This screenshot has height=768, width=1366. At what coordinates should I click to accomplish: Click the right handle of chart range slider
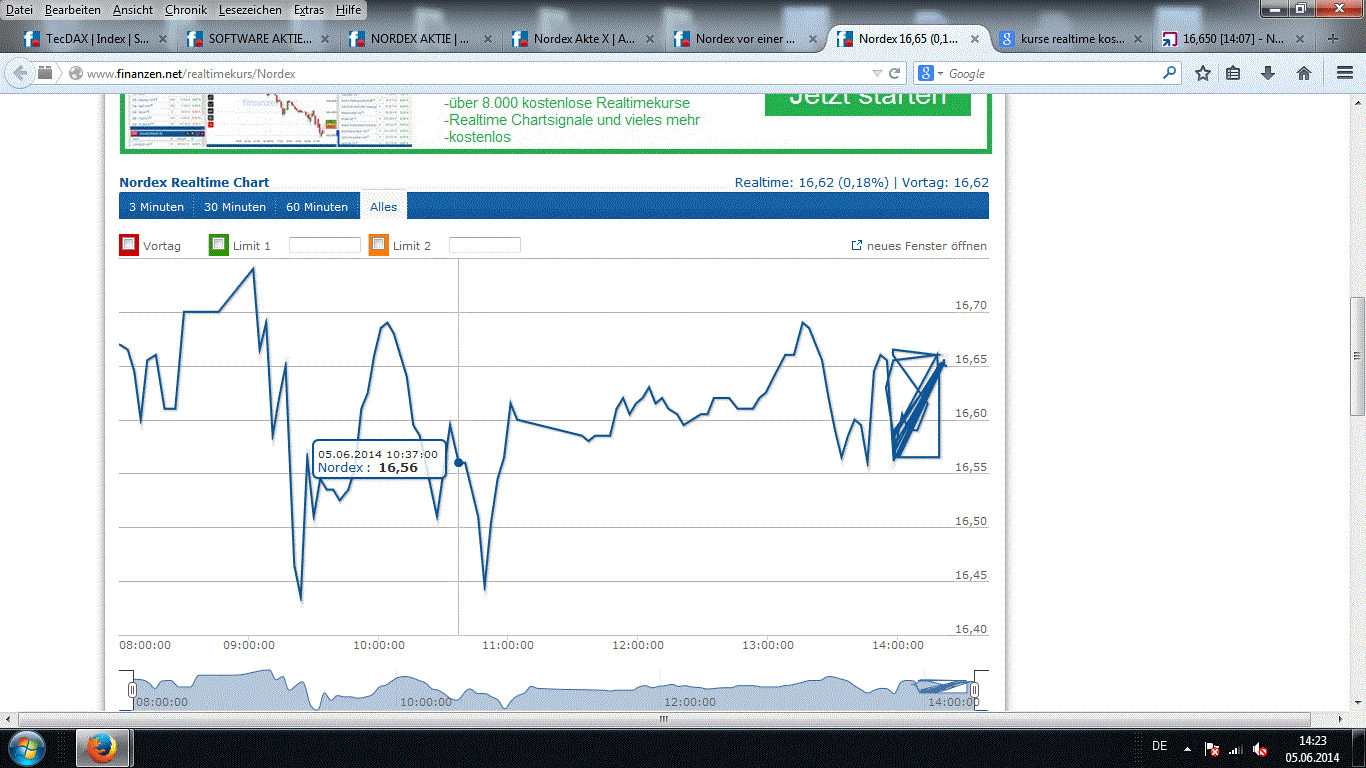(975, 690)
